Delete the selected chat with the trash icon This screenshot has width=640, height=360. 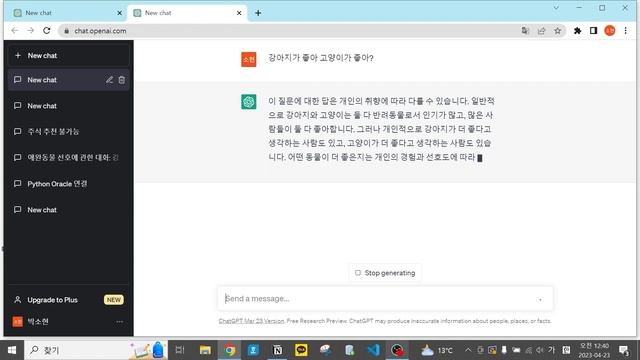click(122, 80)
